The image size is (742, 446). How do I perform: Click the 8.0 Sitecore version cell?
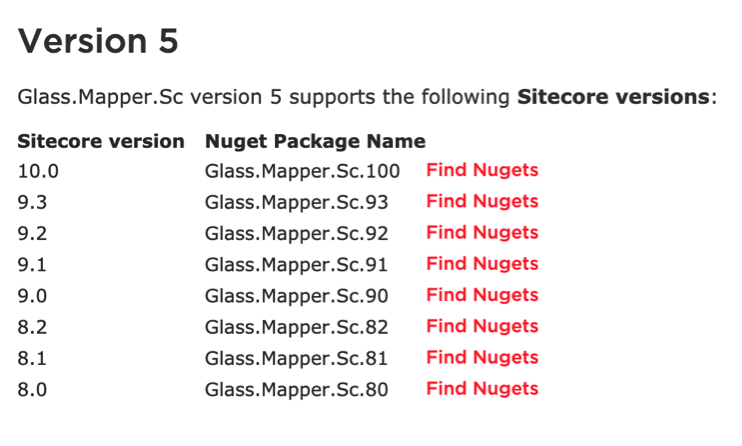click(x=34, y=389)
